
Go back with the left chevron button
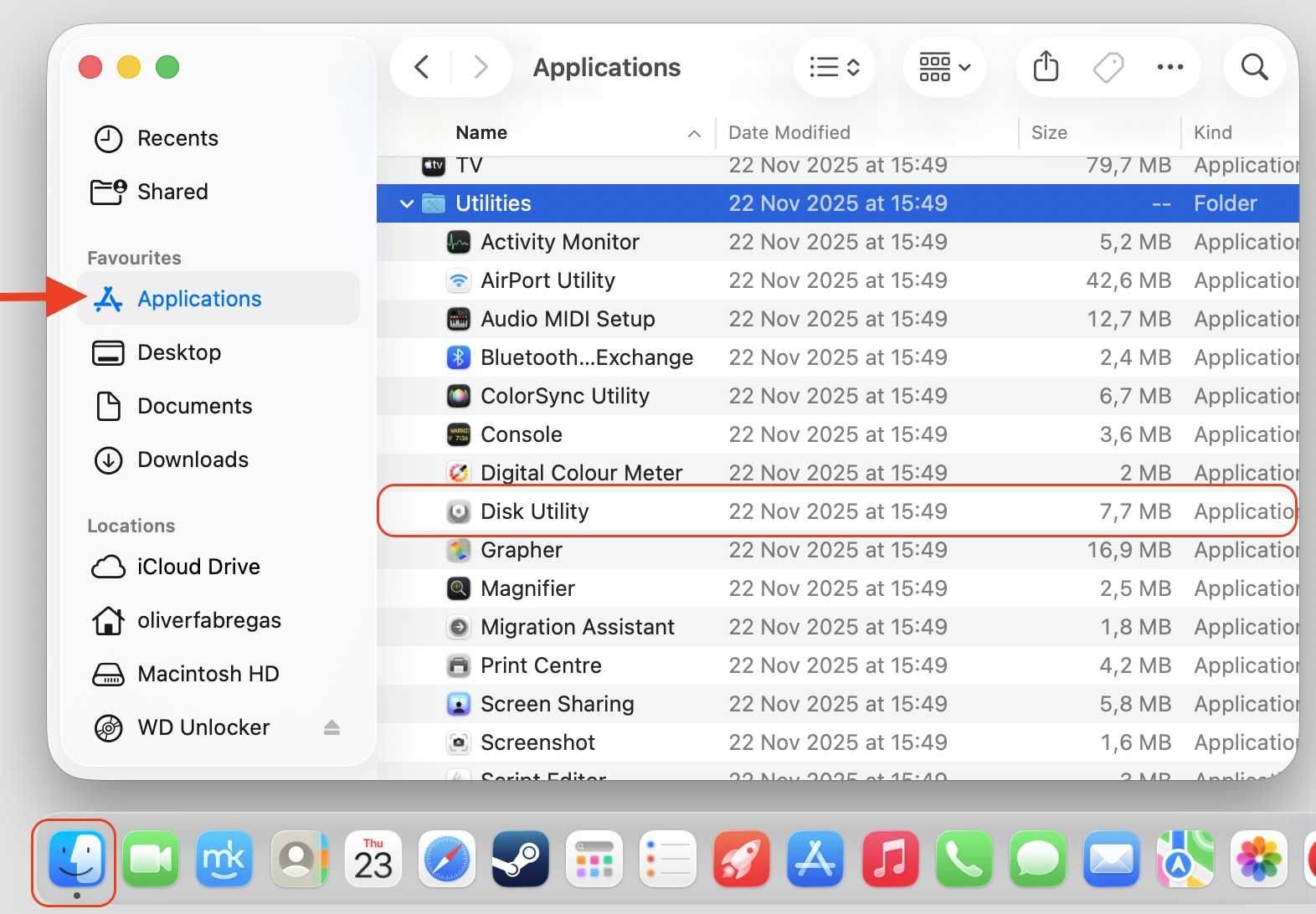tap(422, 67)
